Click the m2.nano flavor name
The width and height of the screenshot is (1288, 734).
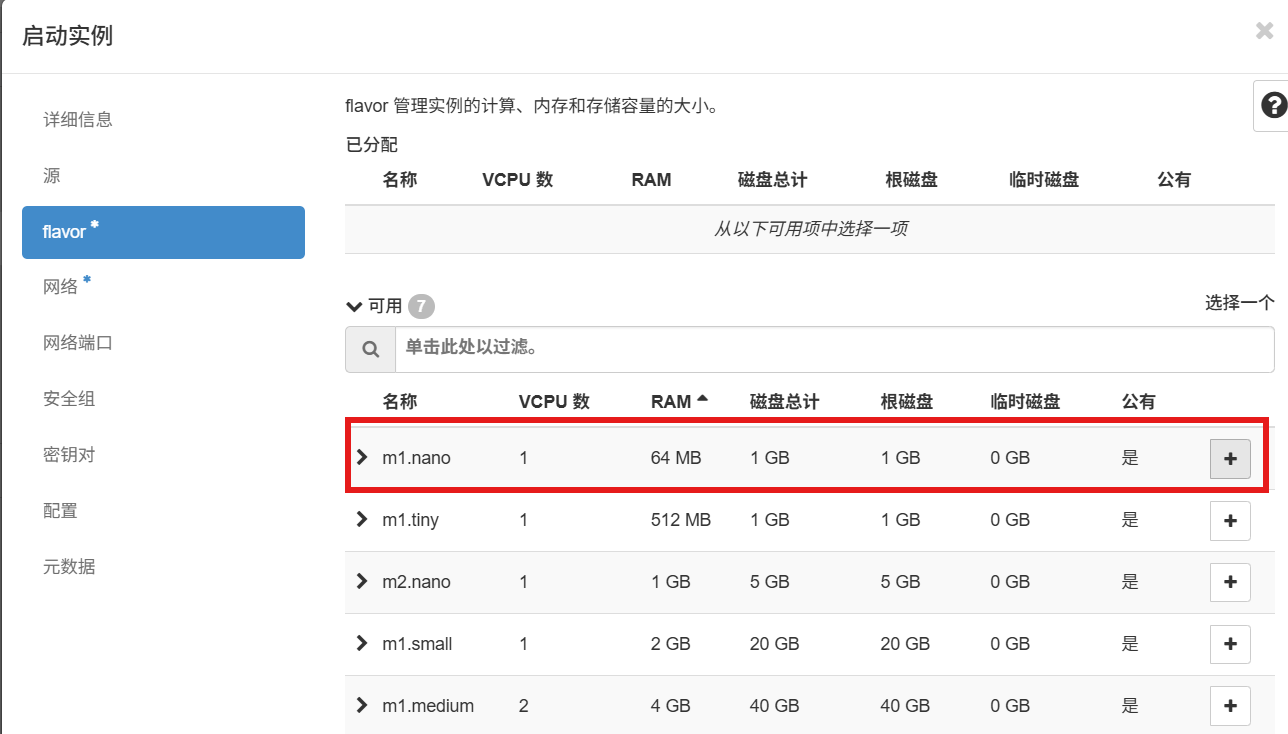pos(416,582)
